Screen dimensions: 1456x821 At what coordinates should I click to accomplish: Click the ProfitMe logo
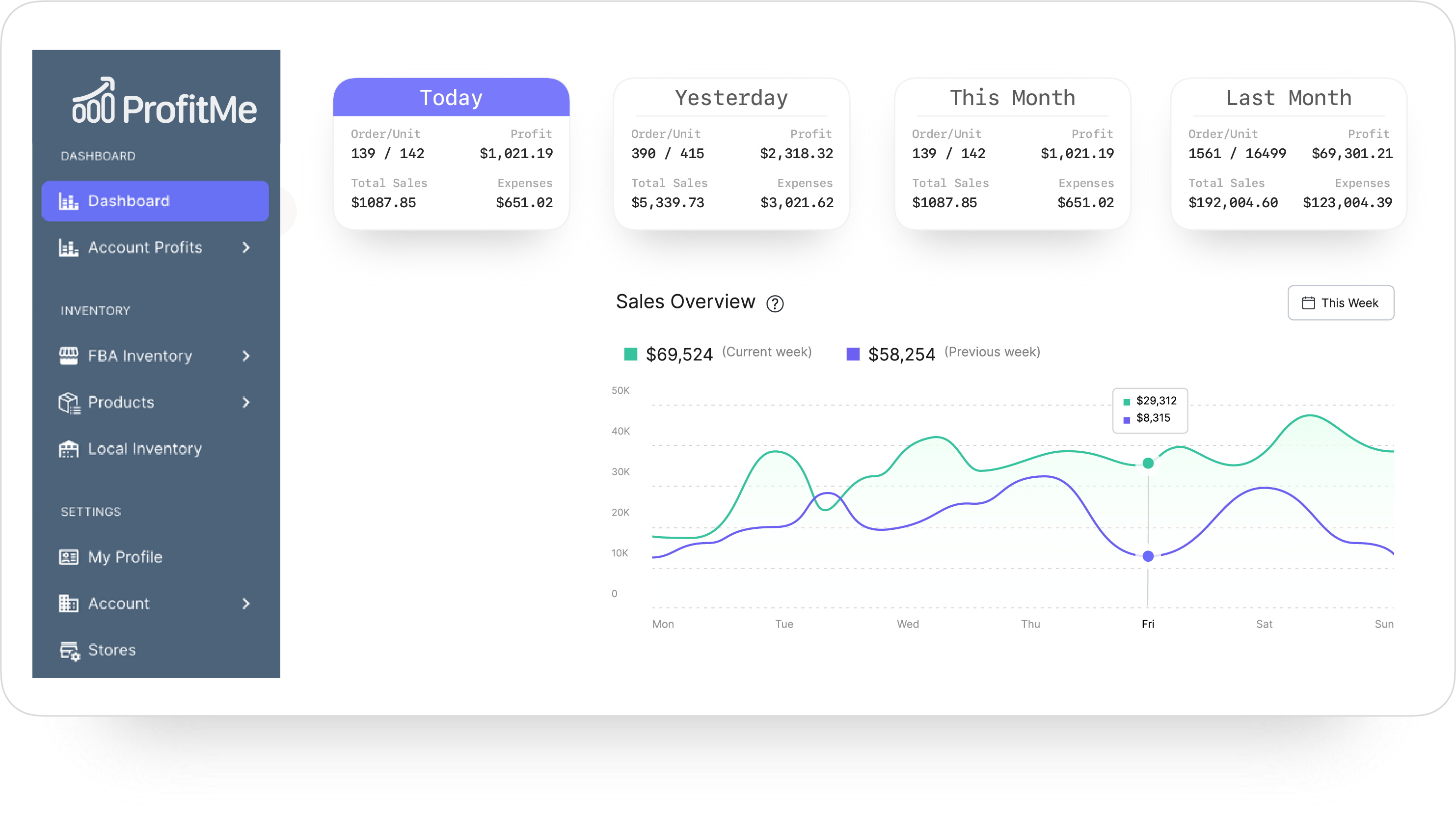pos(164,102)
